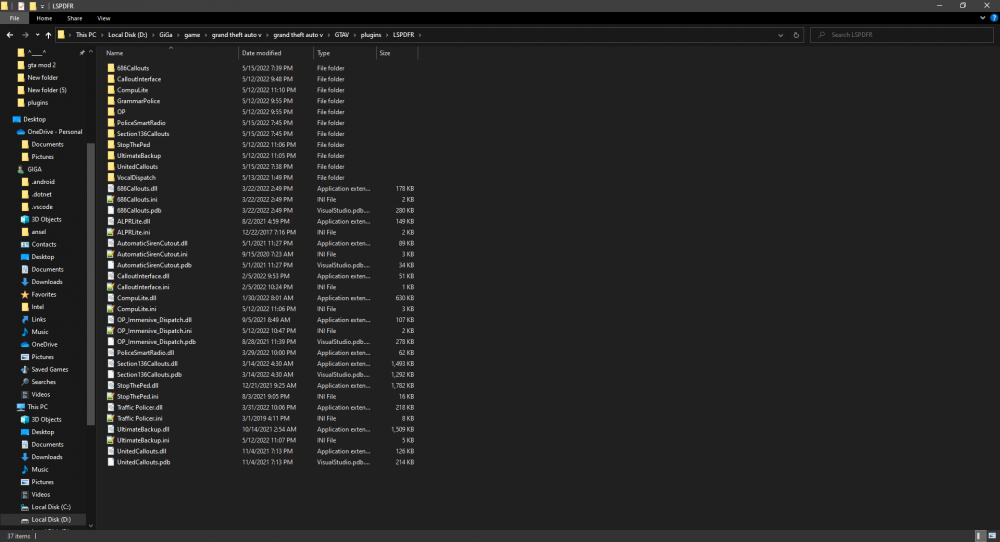Open Explorer help icon
Image resolution: width=1000 pixels, height=542 pixels.
coord(994,18)
